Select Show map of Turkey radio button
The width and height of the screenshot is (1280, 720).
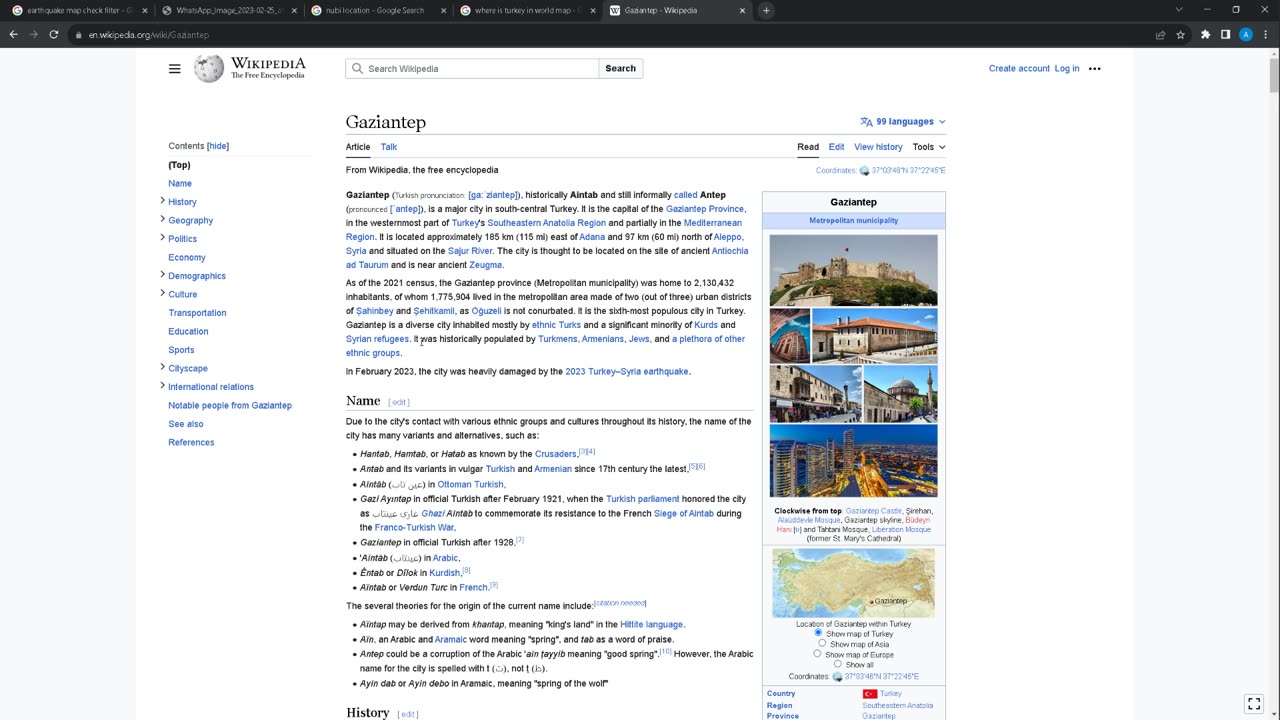pyautogui.click(x=818, y=633)
